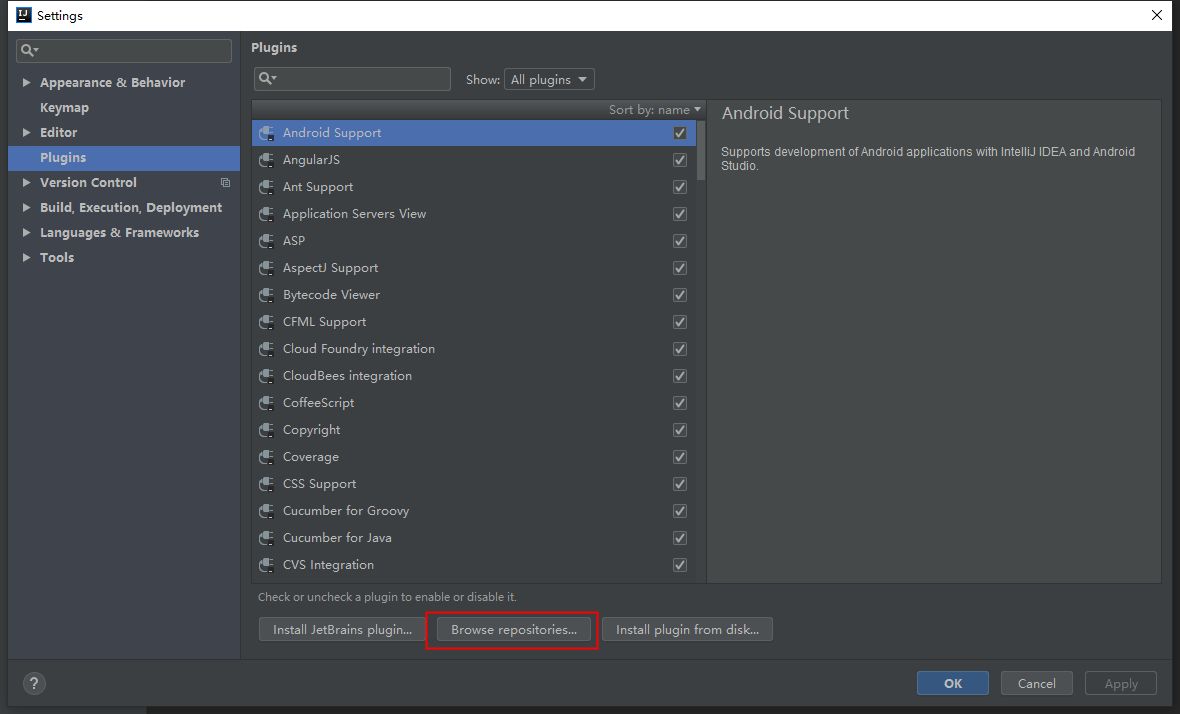The height and width of the screenshot is (714, 1180).
Task: Disable the AspectJ Support checkbox
Action: (680, 269)
